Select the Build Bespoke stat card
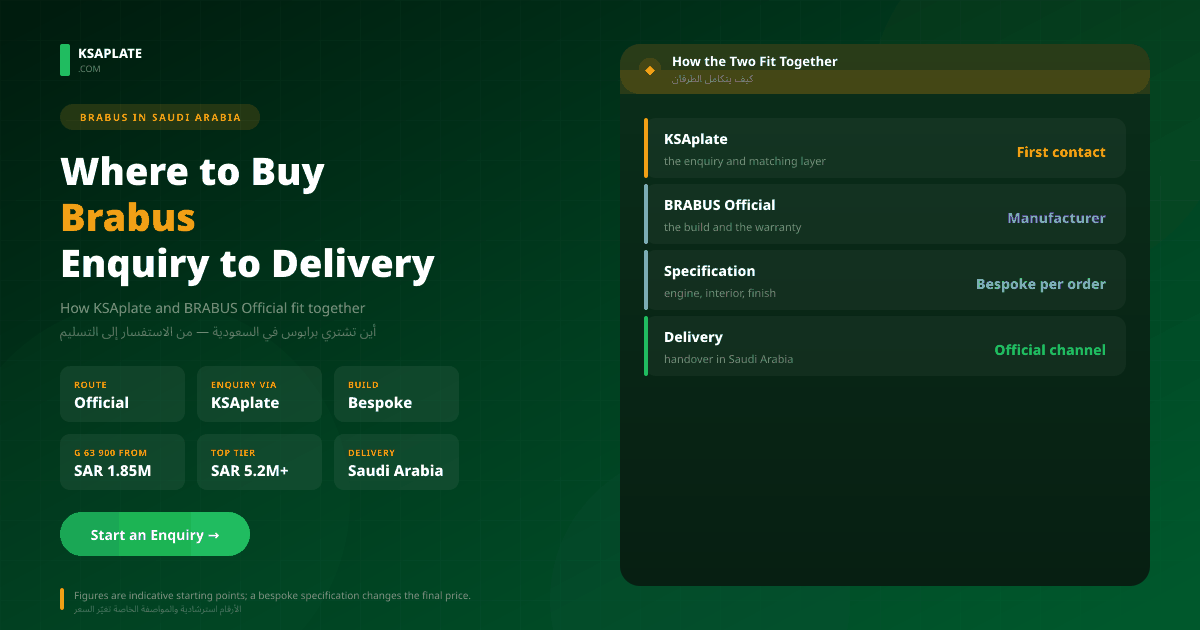 tap(396, 394)
